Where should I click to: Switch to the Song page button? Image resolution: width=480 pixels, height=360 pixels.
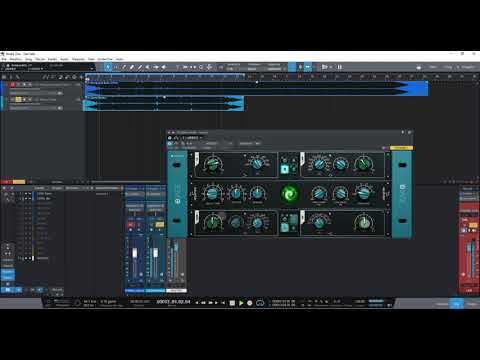[x=449, y=67]
